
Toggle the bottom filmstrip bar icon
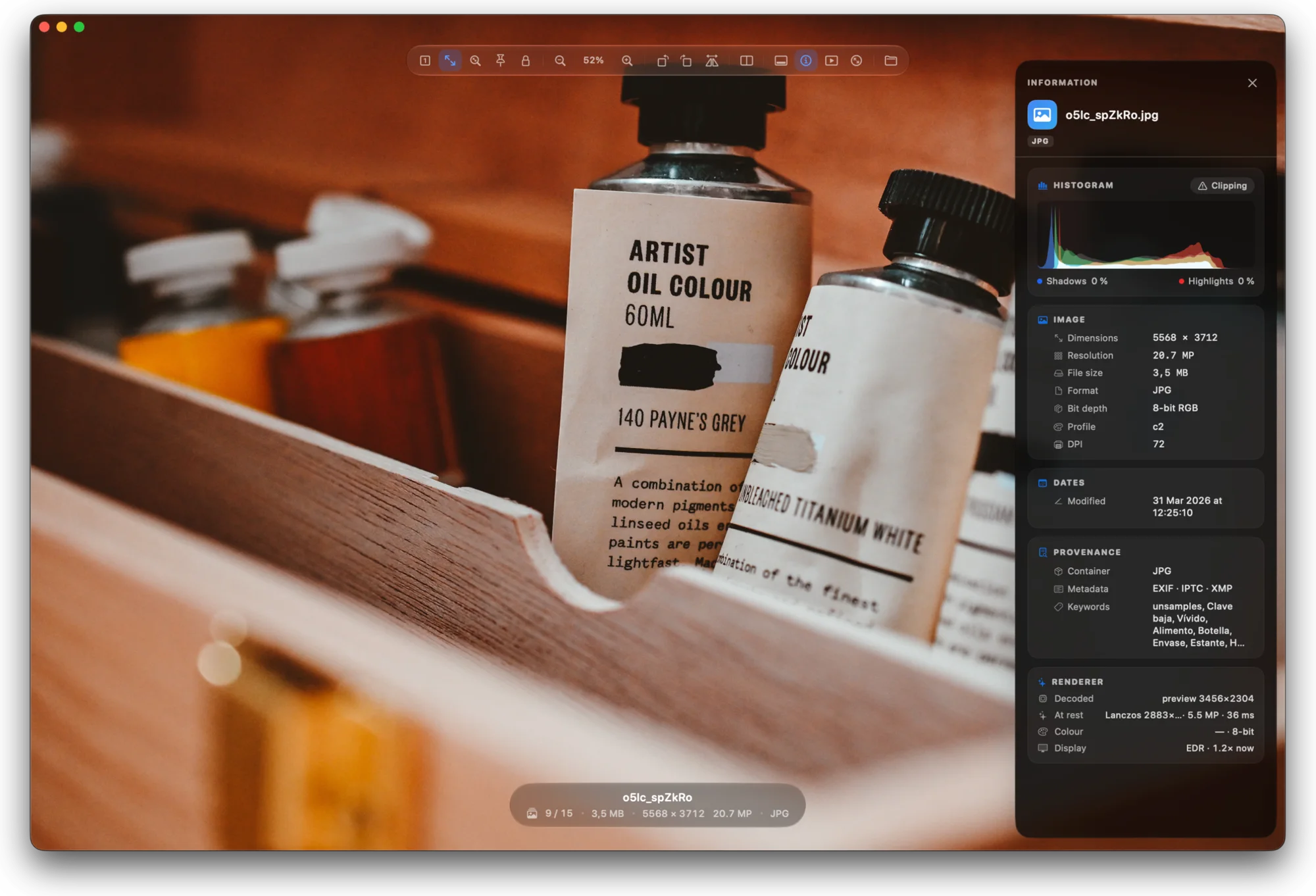coord(781,61)
